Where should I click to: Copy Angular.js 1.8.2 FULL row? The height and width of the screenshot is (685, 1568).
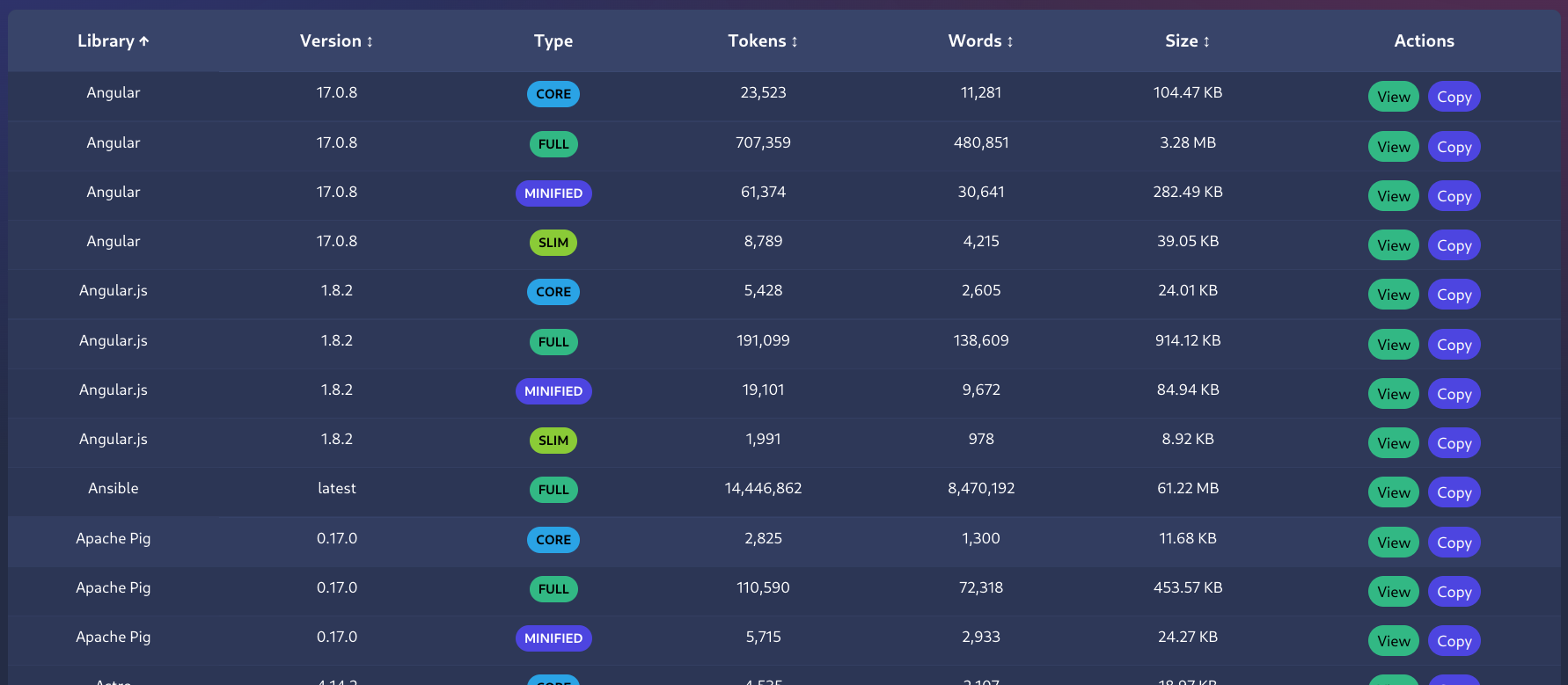pos(1454,345)
